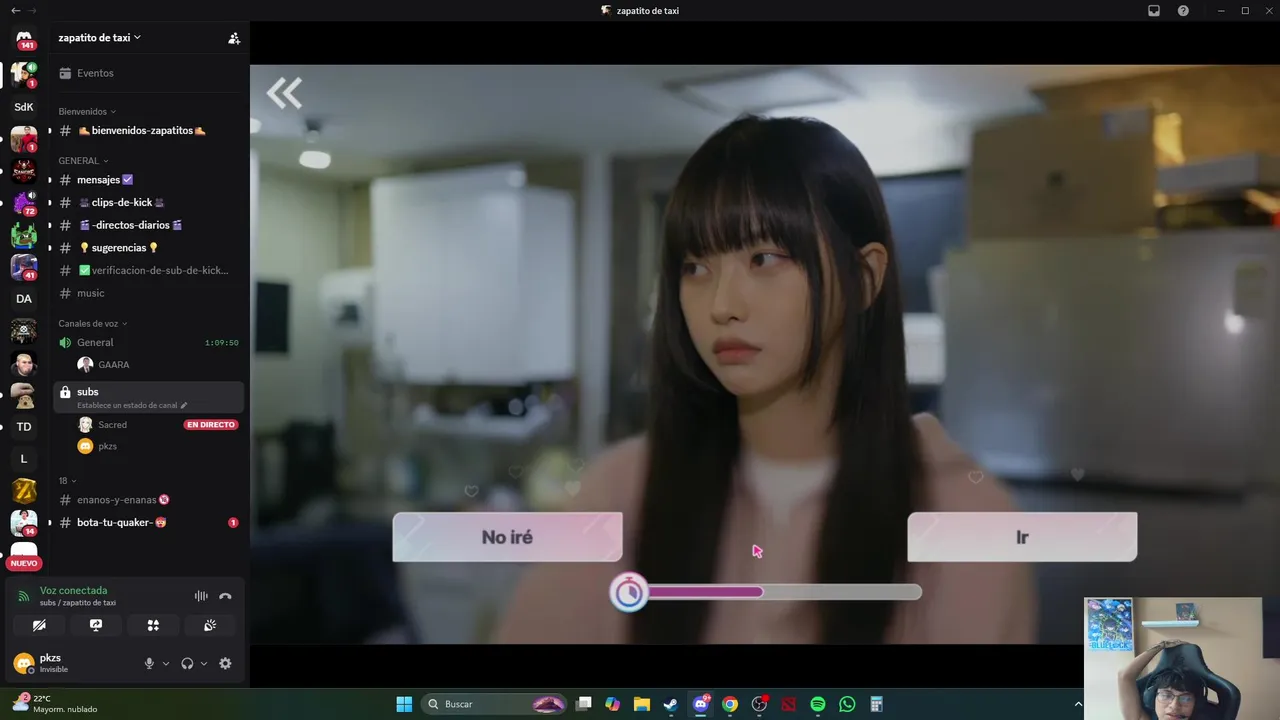The image size is (1280, 720).
Task: Open the Discord help question mark icon
Action: [x=1183, y=10]
